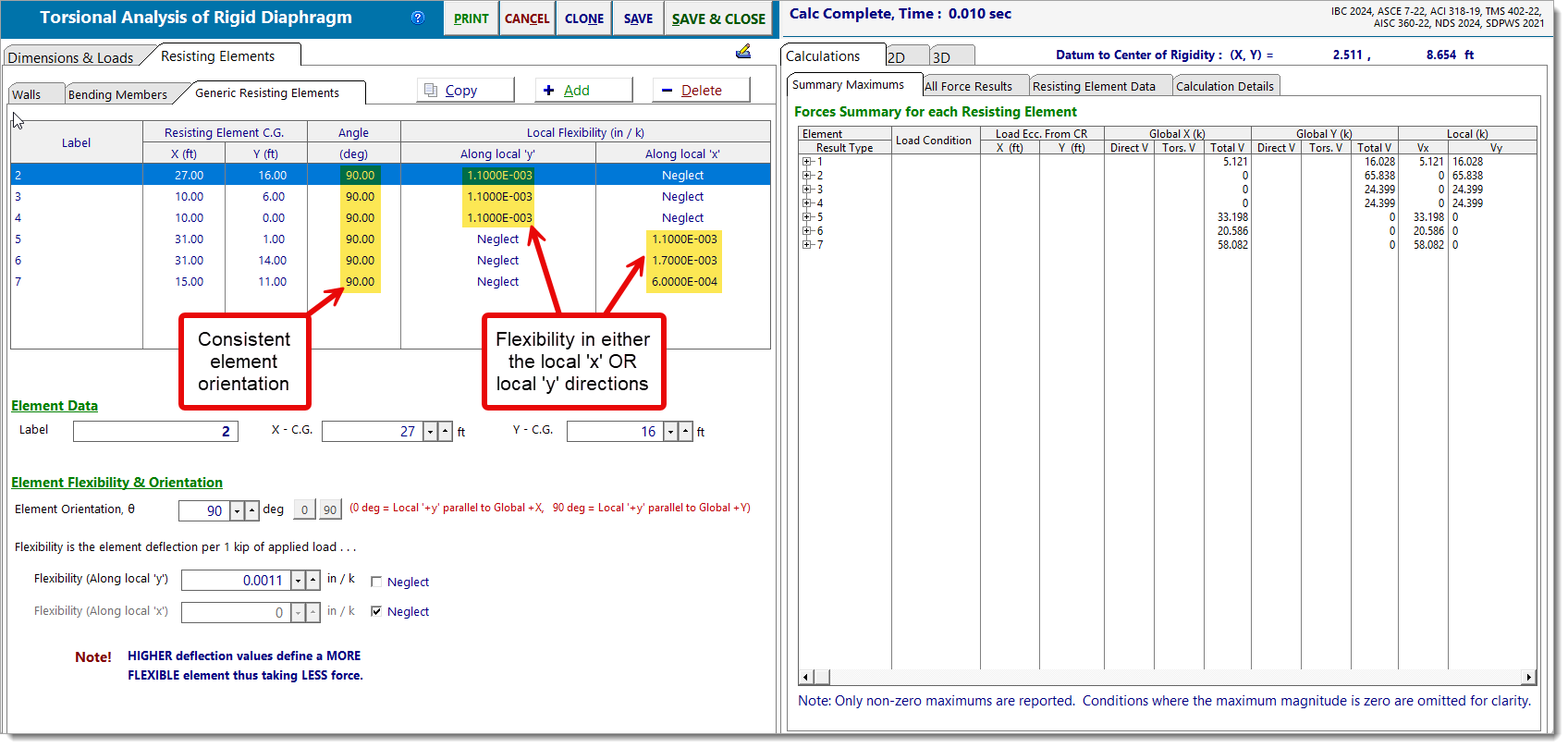Click Element Flexibility & Orientation heading
This screenshot has width=1568, height=748.
(x=116, y=483)
